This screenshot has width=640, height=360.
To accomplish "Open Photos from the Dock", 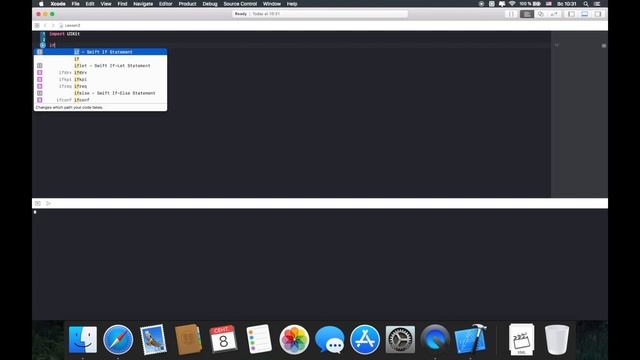I will tap(294, 339).
